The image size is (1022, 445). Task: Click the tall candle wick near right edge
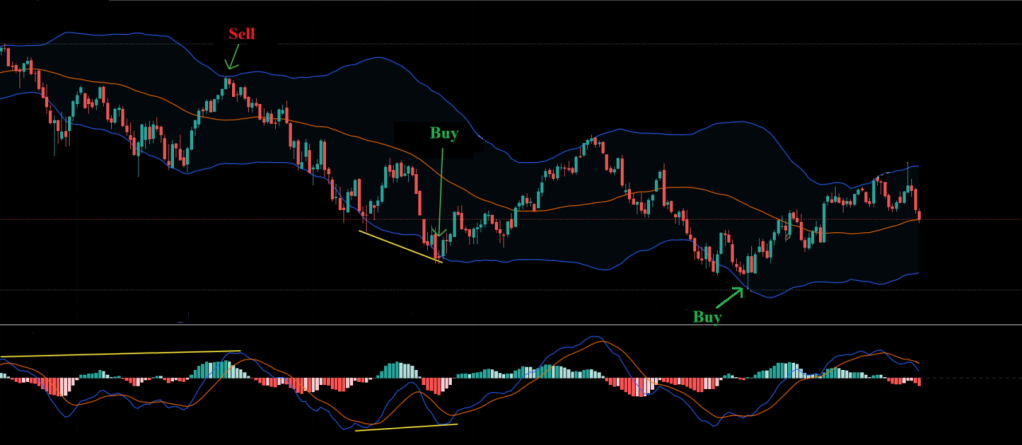coord(908,170)
